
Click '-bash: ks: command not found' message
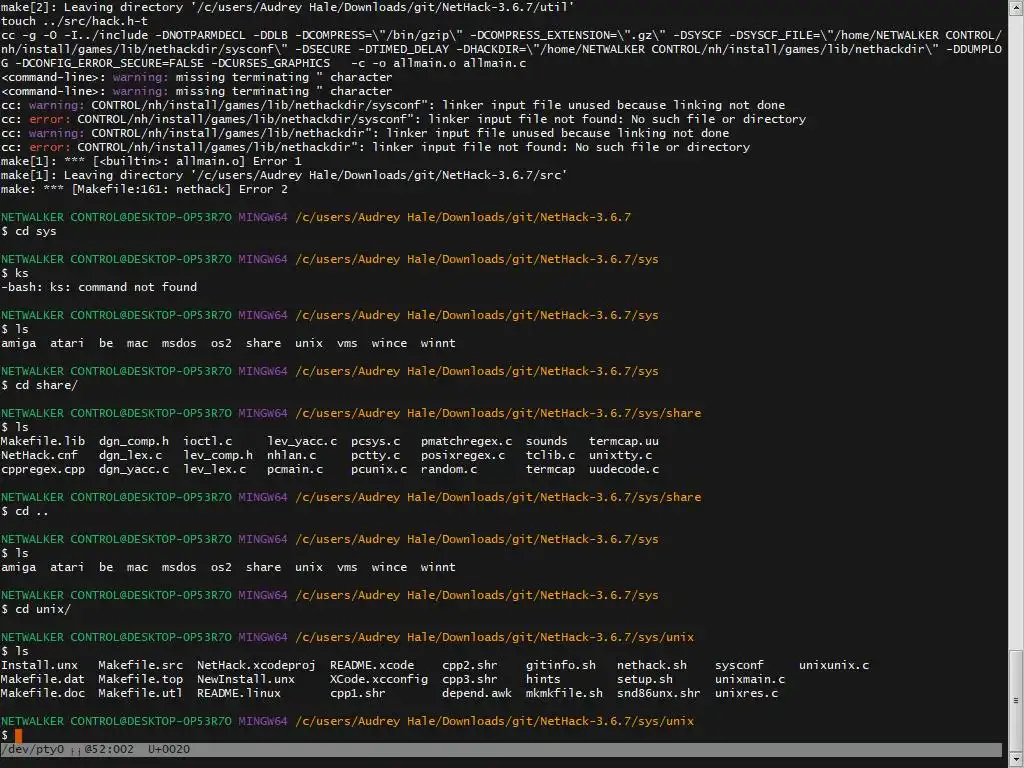pos(99,287)
